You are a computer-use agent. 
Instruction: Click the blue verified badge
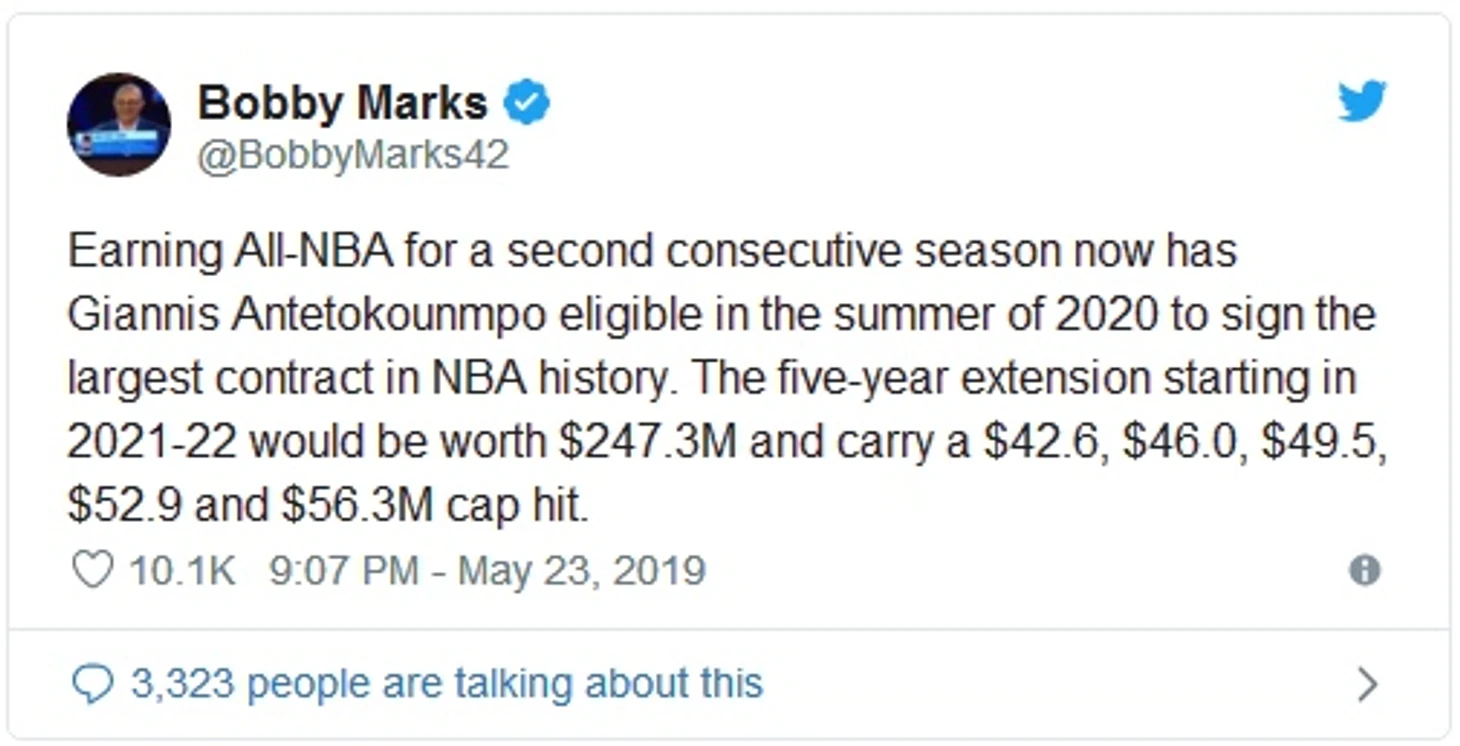(x=526, y=103)
